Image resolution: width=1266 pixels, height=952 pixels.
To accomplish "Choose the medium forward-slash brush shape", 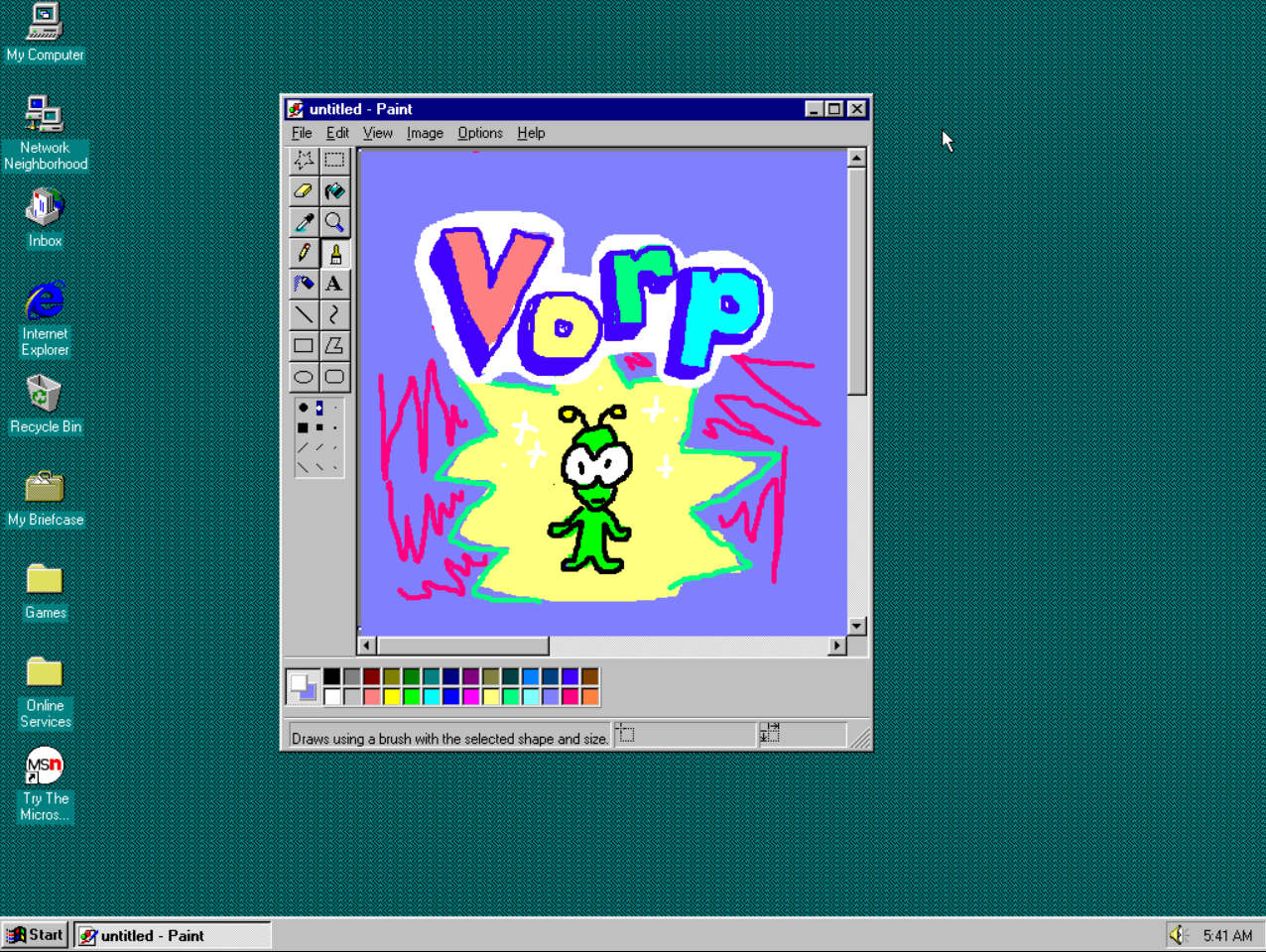I will (x=318, y=447).
